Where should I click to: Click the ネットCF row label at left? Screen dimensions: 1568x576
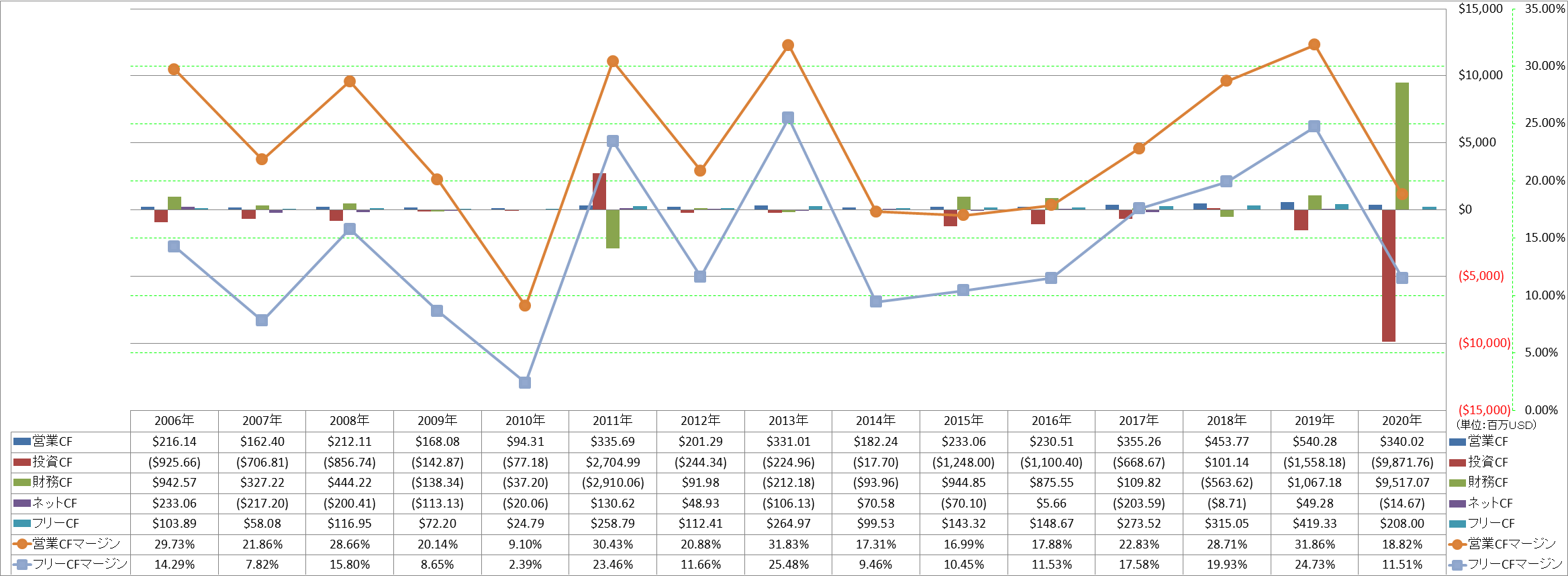click(x=54, y=503)
